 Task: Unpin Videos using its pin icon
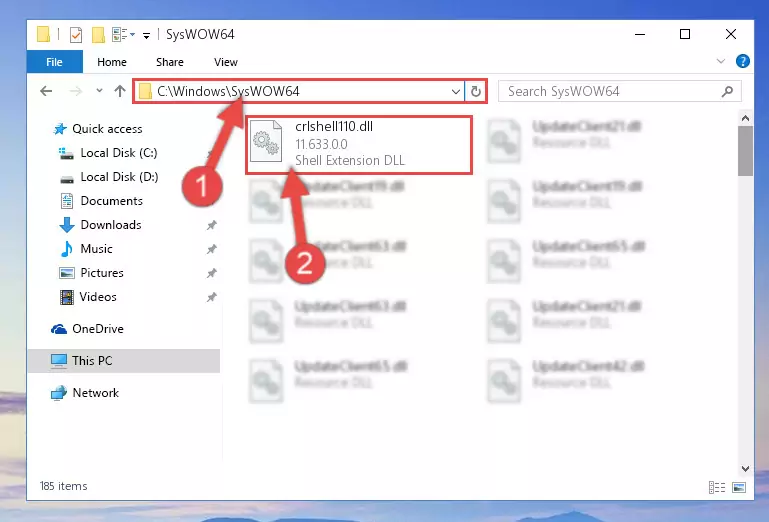[211, 297]
